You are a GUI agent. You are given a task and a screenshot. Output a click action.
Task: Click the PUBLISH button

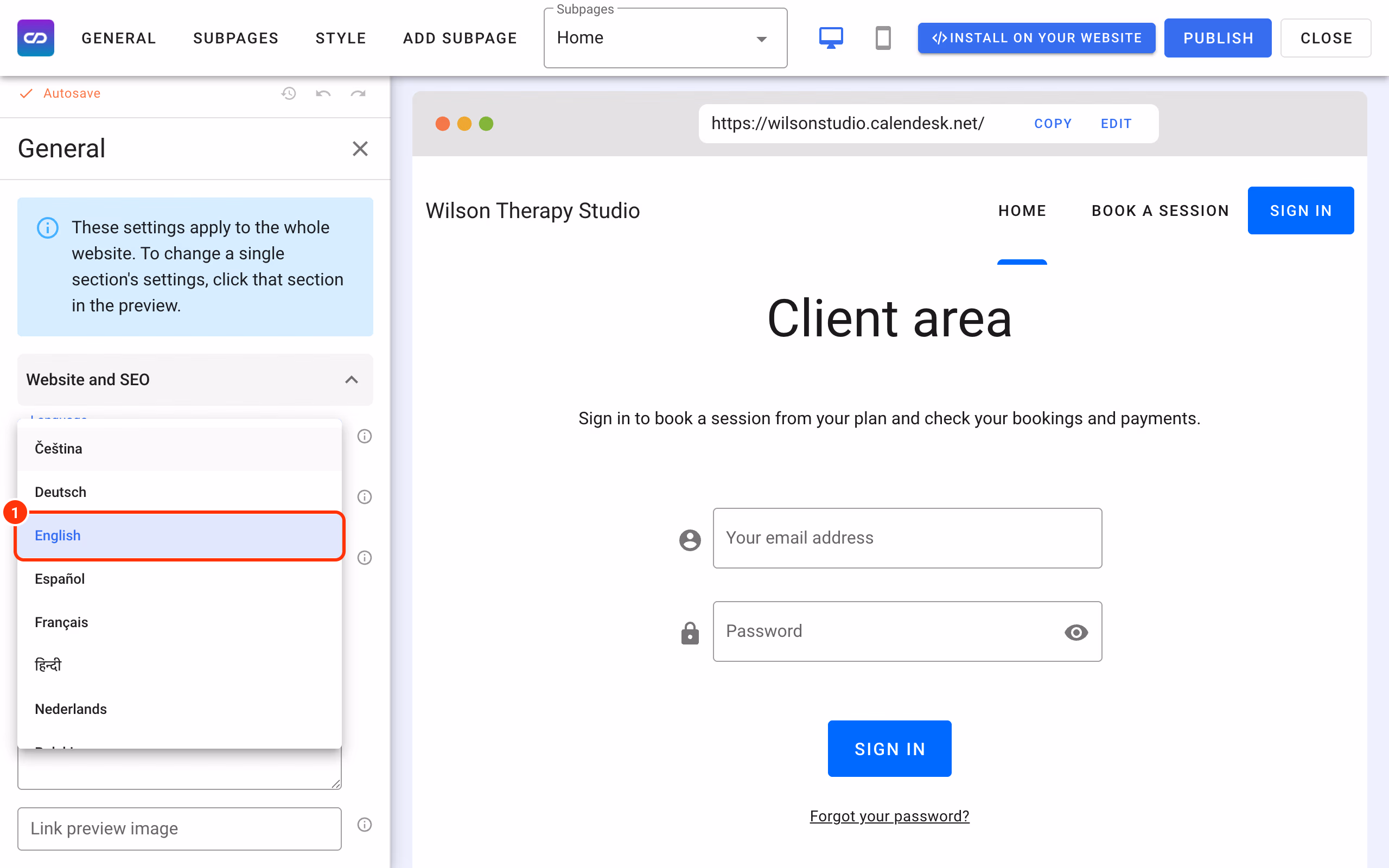[1218, 38]
